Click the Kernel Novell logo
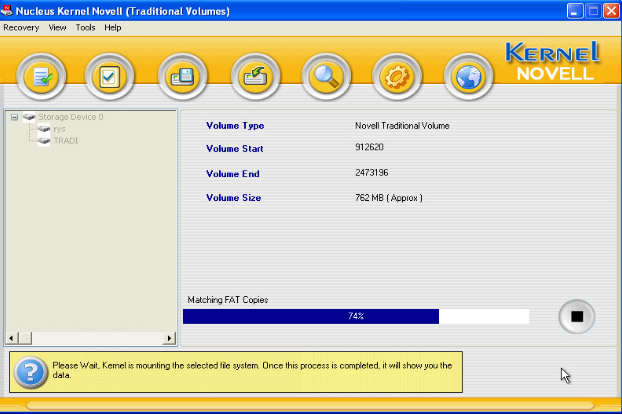 pyautogui.click(x=553, y=61)
